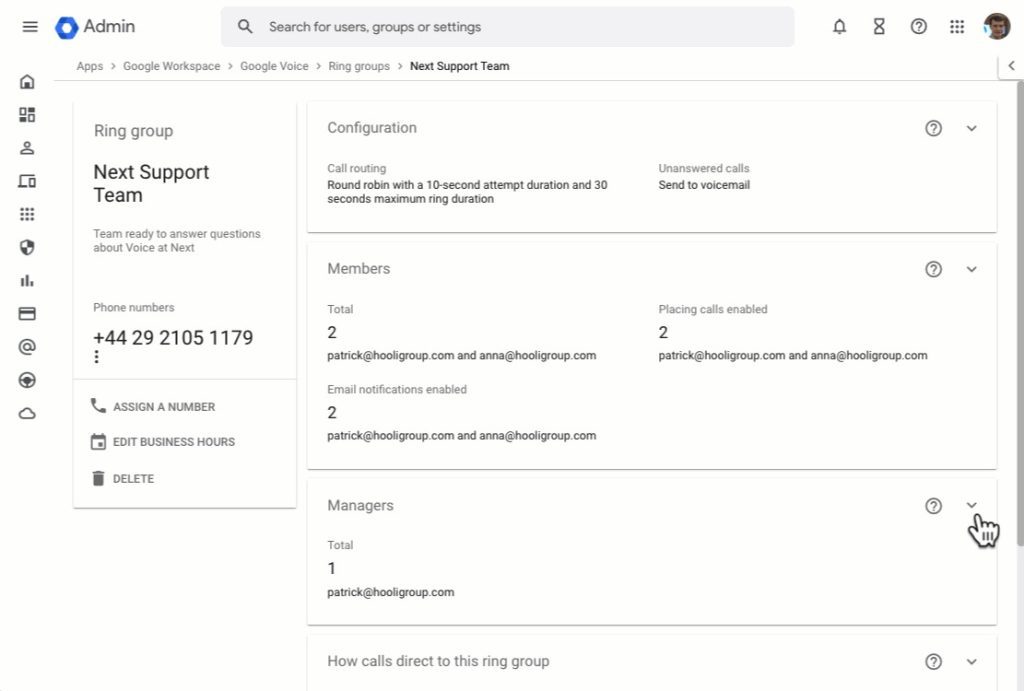Open the Devices icon in the left navigation
Viewport: 1024px width, 691px height.
27,180
